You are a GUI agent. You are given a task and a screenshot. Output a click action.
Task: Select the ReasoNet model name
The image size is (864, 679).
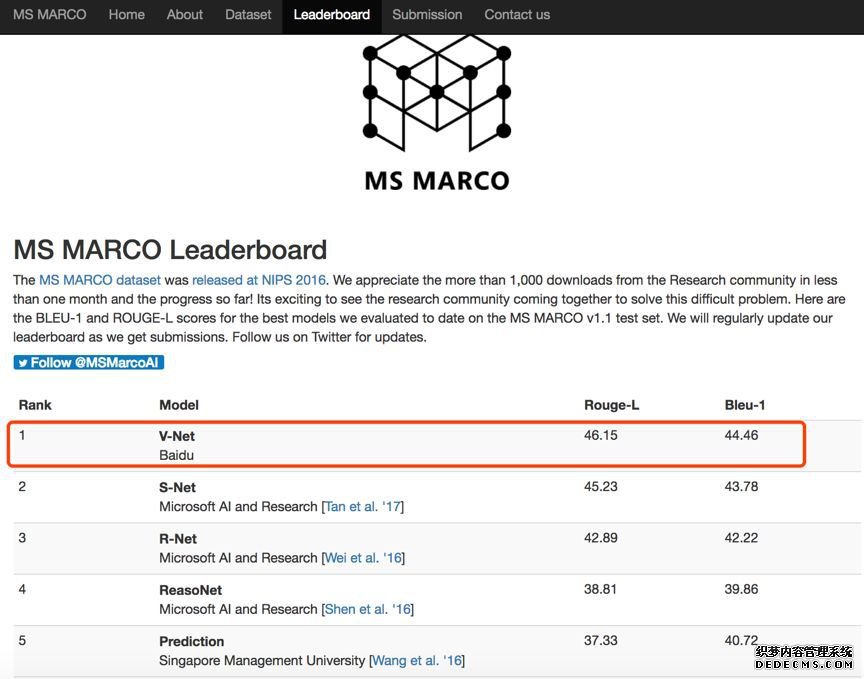coord(191,590)
